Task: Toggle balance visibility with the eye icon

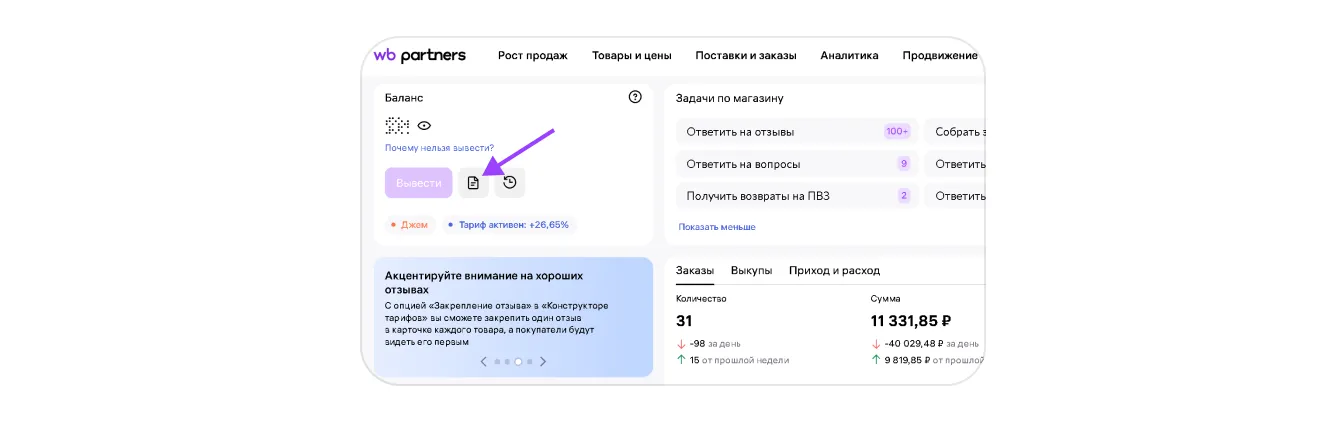Action: coord(424,126)
